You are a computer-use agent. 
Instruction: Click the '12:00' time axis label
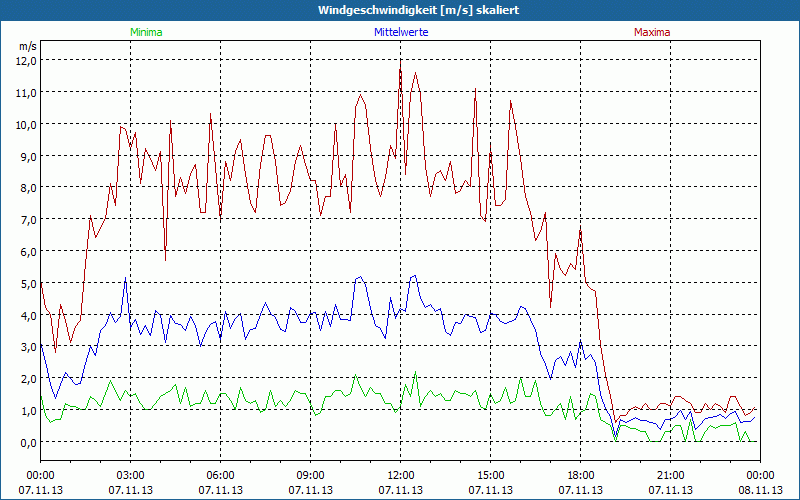(401, 476)
